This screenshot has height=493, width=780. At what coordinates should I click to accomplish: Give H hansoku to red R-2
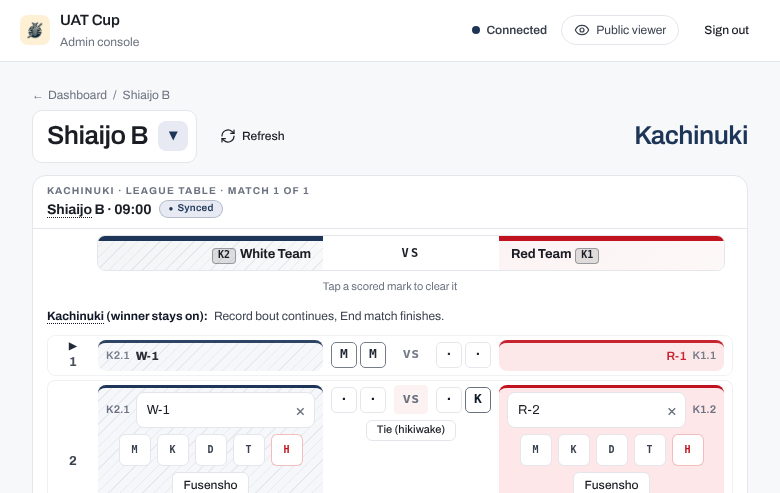pyautogui.click(x=687, y=450)
